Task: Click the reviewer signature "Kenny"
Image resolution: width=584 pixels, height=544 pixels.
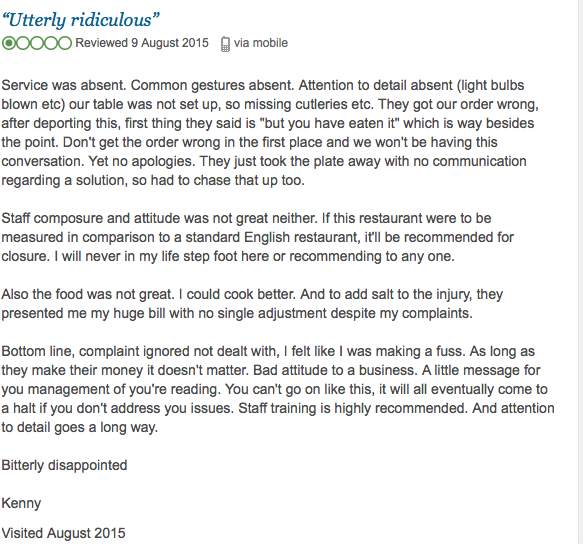Action: click(21, 503)
